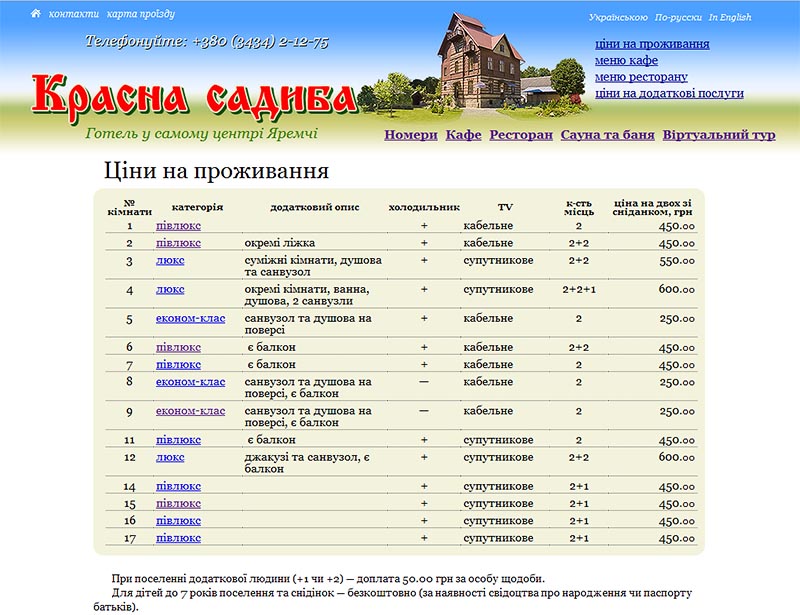Click price 250.00 for room 5
Image resolution: width=800 pixels, height=615 pixels.
click(x=677, y=318)
